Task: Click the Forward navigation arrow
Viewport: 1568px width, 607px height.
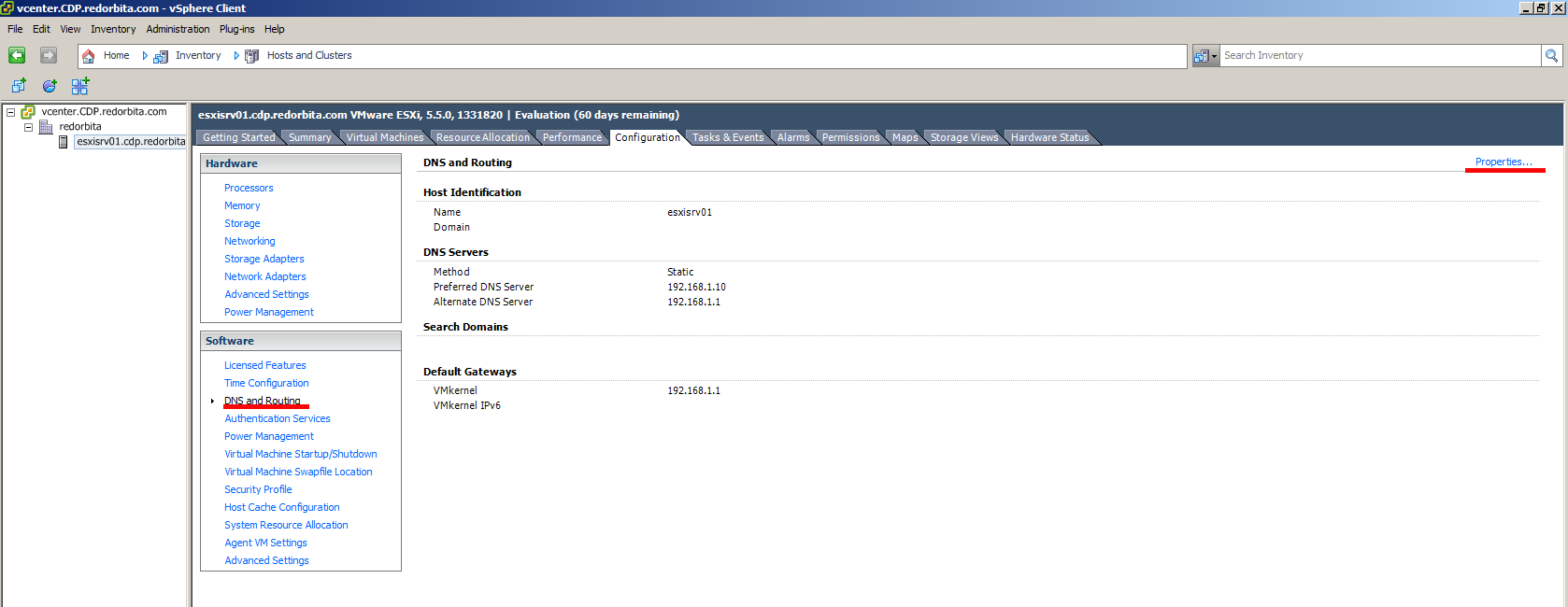Action: click(x=49, y=55)
